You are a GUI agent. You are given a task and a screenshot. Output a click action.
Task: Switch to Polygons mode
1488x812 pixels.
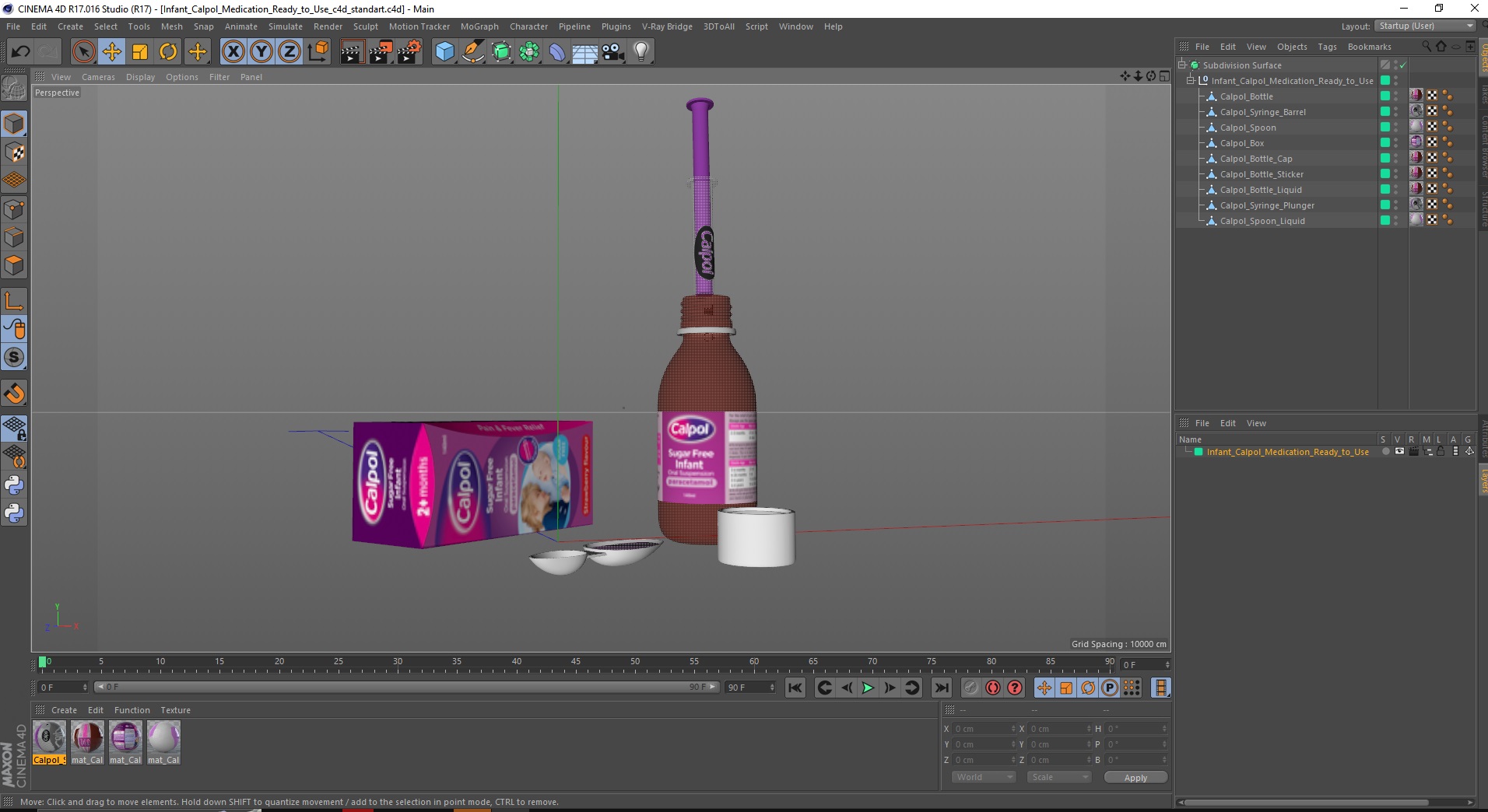(14, 265)
